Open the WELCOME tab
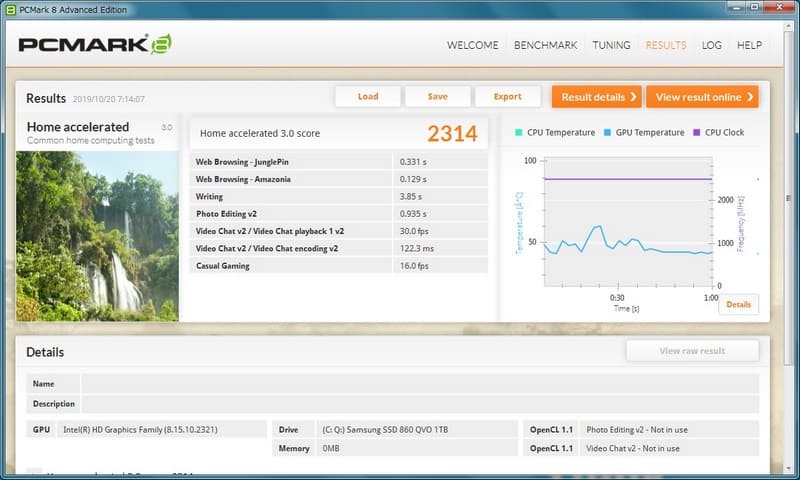 click(x=472, y=45)
